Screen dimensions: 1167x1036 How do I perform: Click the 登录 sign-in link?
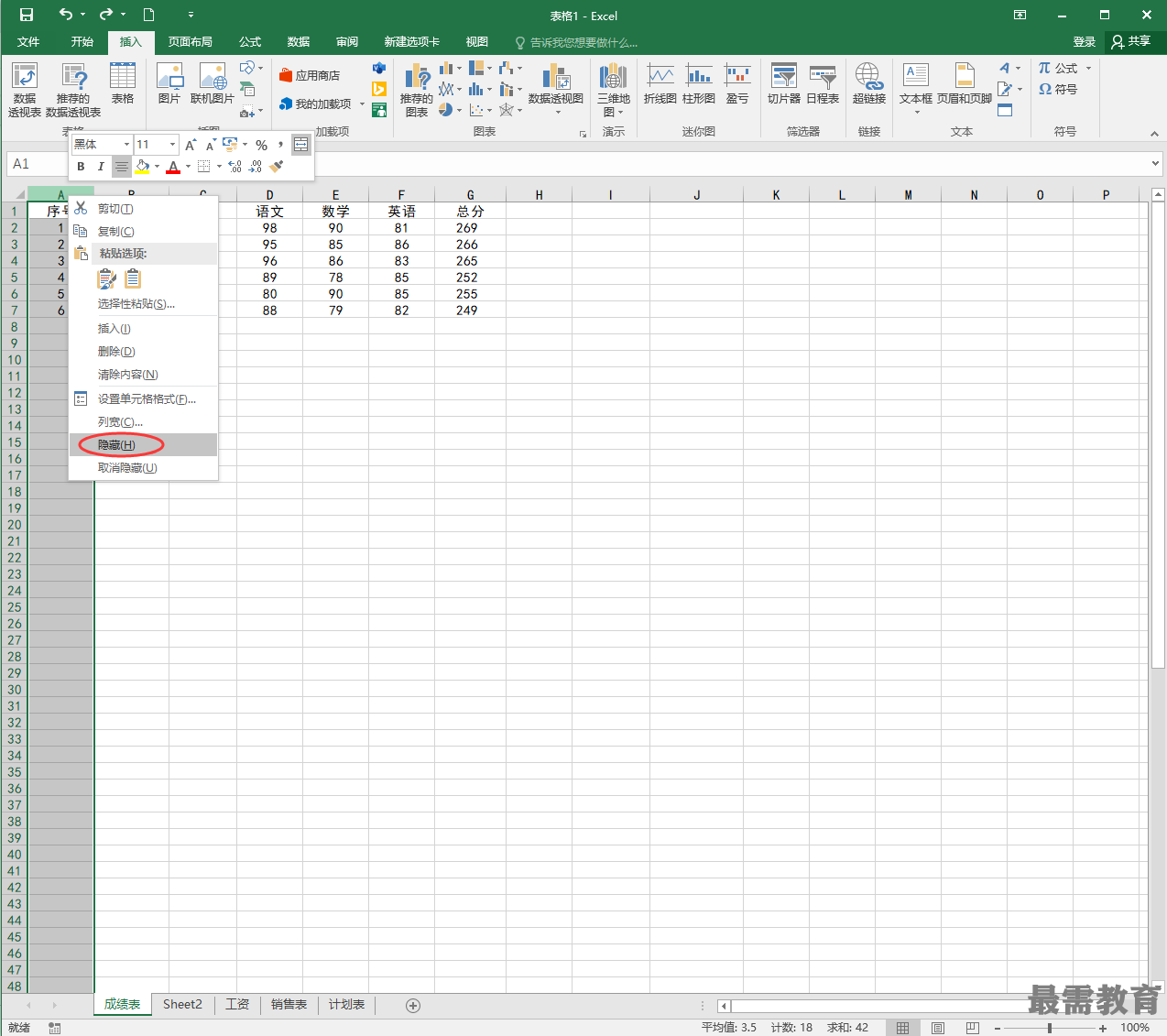tap(1085, 42)
